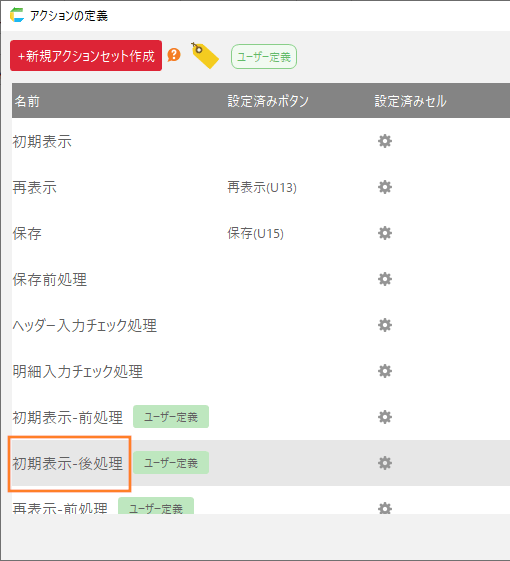Screen dimensions: 510x561
Task: Open gear settings for 初期表示-後処理 row
Action: (385, 463)
